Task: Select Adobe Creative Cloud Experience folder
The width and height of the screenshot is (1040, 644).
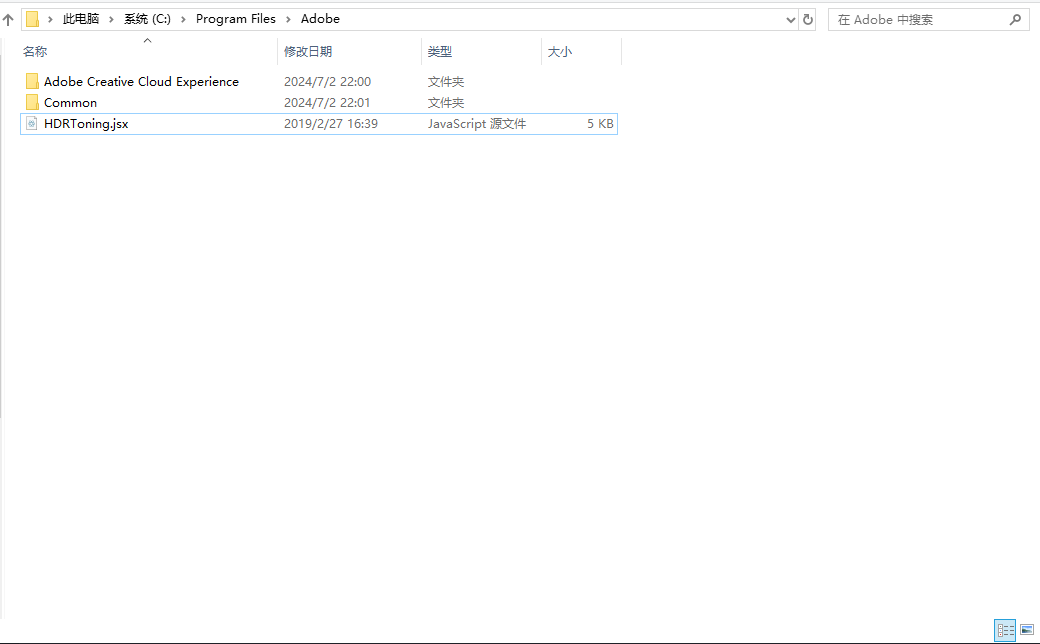Action: pyautogui.click(x=141, y=82)
